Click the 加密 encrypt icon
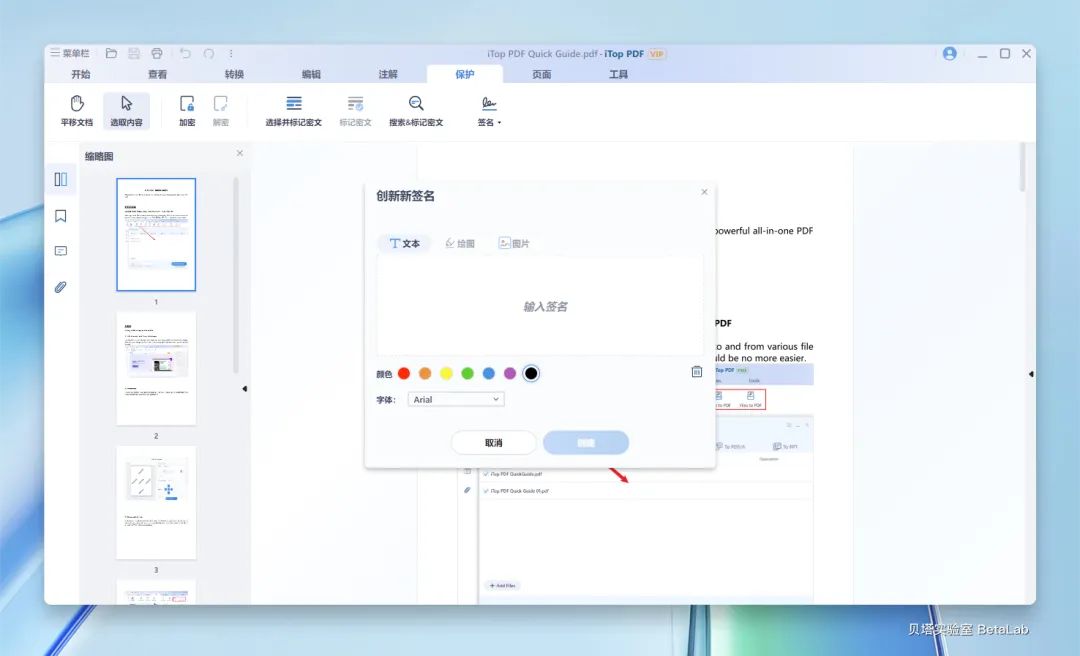The image size is (1080, 656). click(187, 111)
